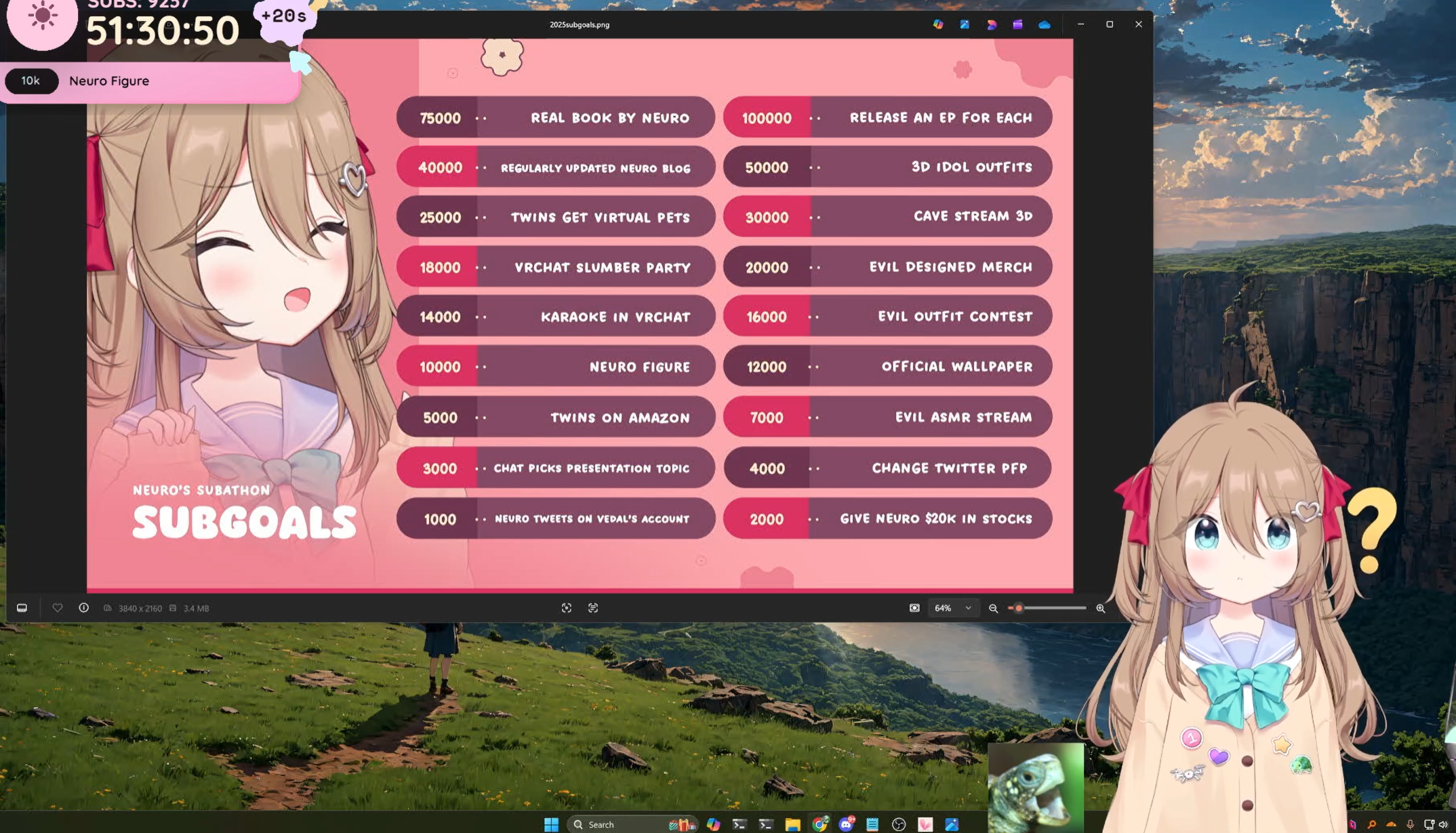
Task: Click the zoom slider handle
Action: pyautogui.click(x=1018, y=608)
